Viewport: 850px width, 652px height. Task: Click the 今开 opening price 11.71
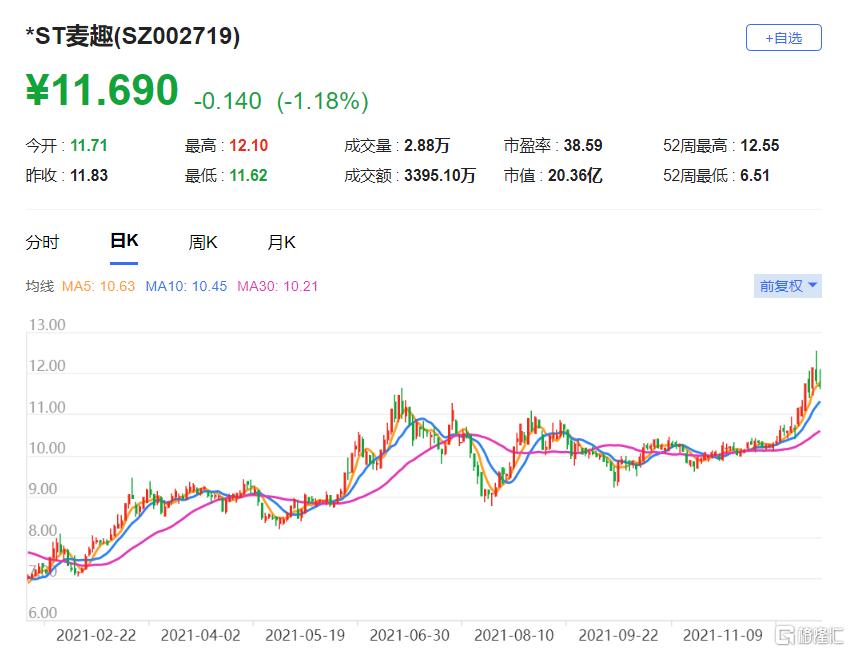89,145
